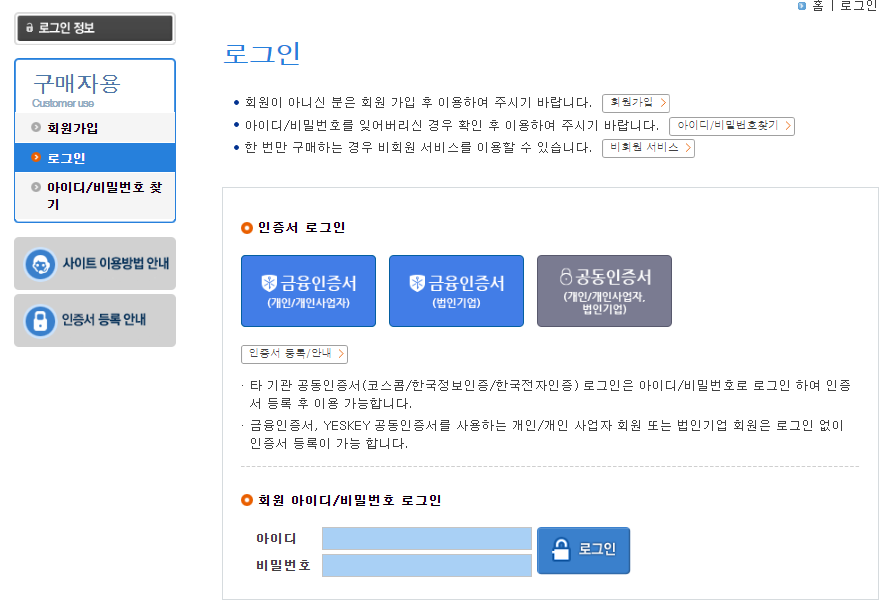
Task: Focus the 아이디 input field
Action: click(426, 538)
